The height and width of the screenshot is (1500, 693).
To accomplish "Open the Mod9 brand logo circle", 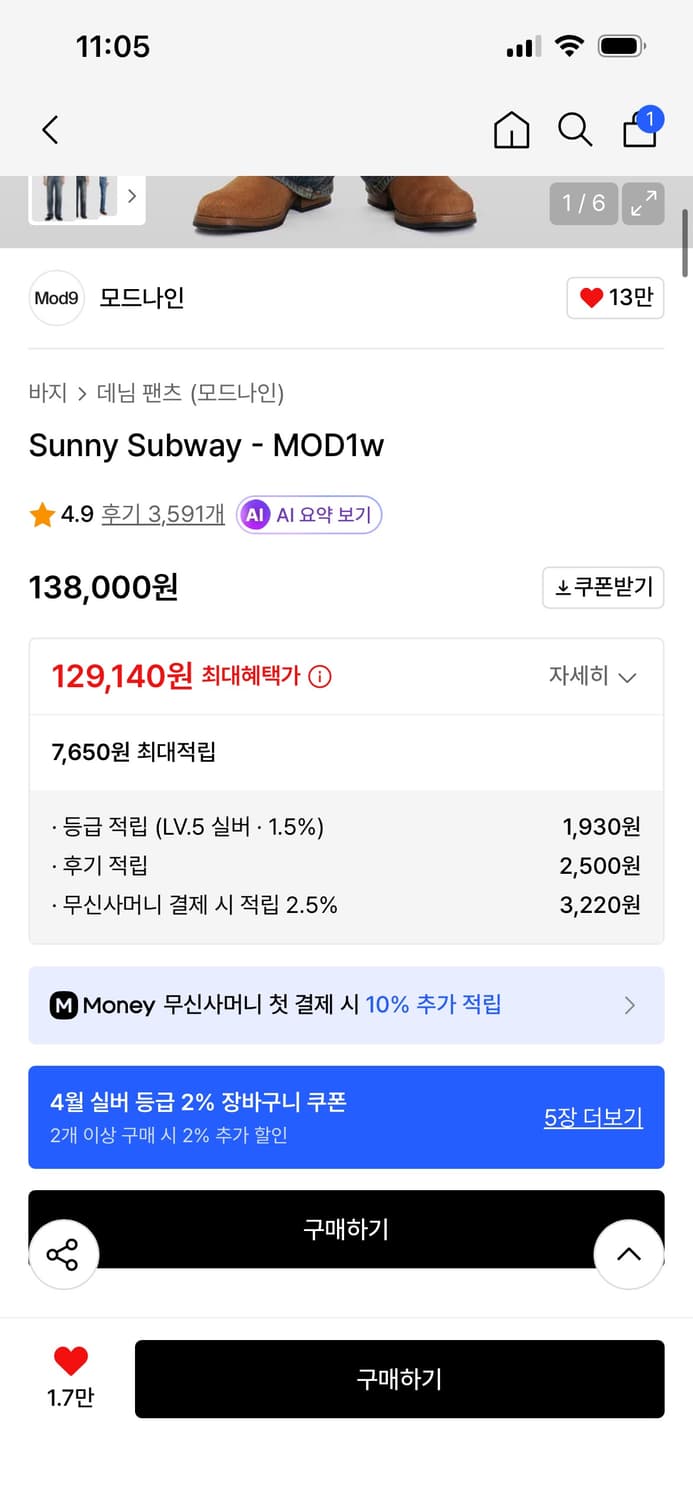I will pyautogui.click(x=56, y=298).
